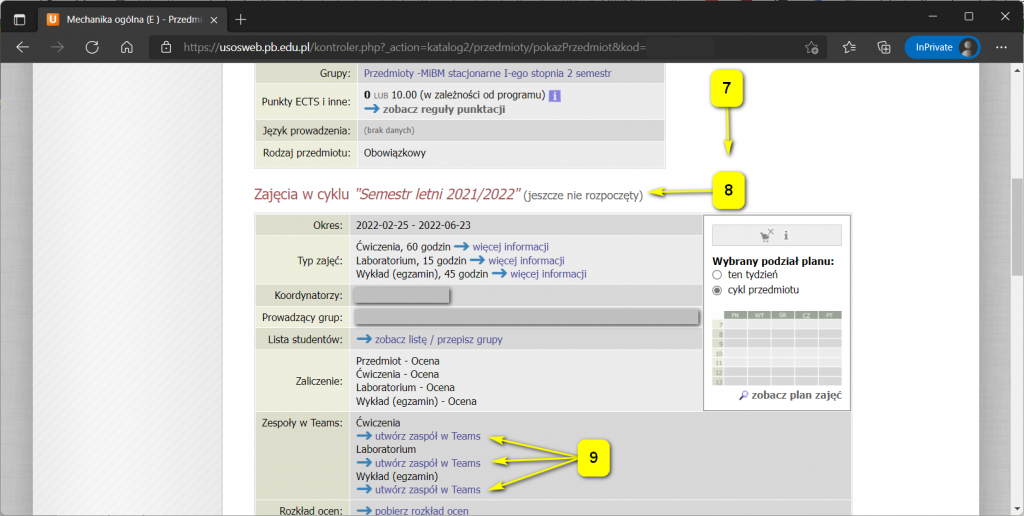This screenshot has height=516, width=1024.
Task: Open the Favorites list icon
Action: [849, 47]
